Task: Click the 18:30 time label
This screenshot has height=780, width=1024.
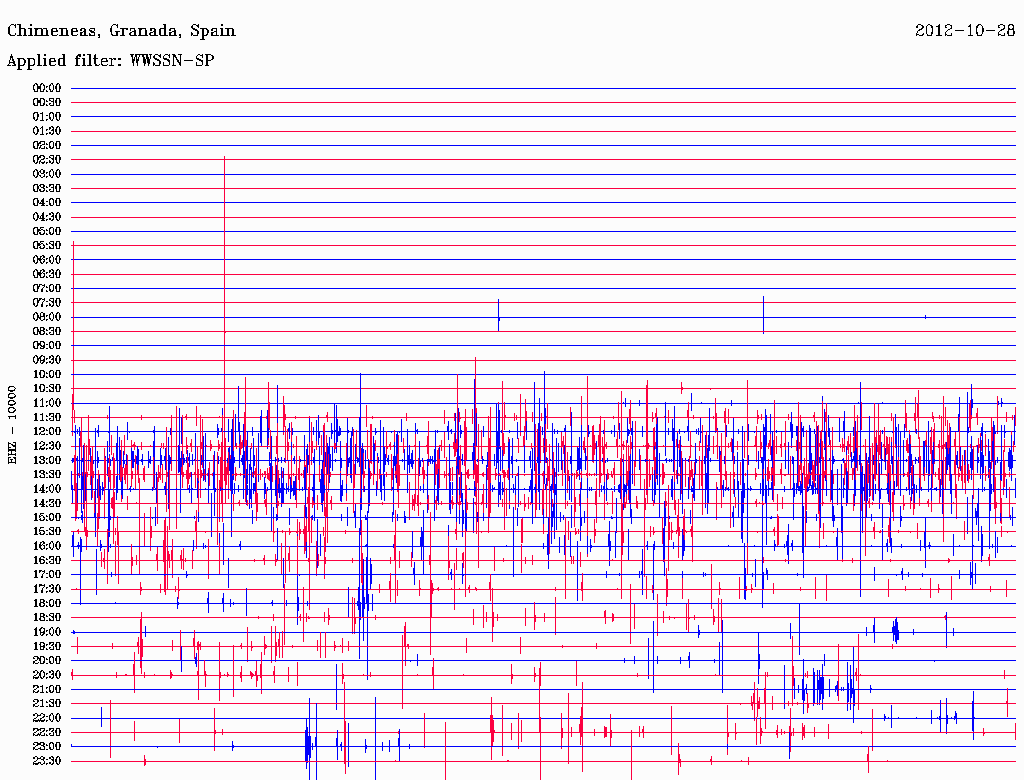Action: (47, 617)
